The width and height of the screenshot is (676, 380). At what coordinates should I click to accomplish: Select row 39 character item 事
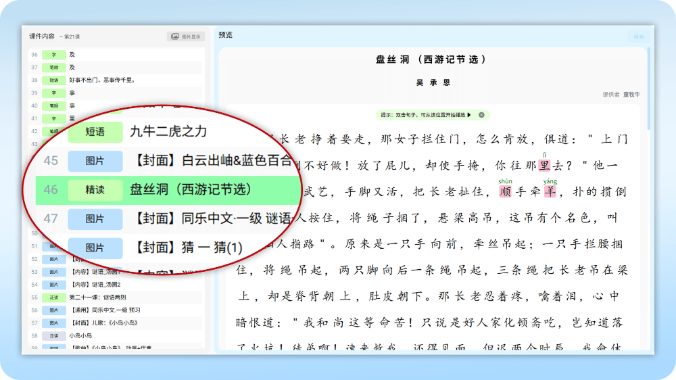coord(116,93)
